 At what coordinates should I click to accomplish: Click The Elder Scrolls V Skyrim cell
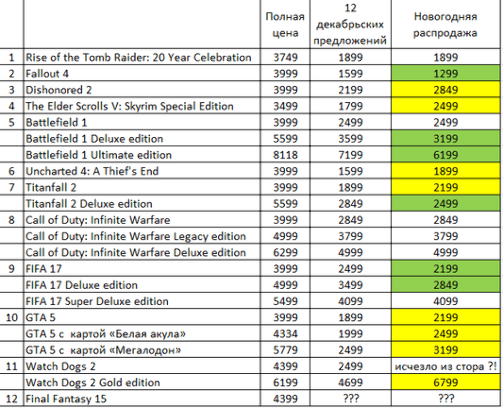tap(142, 106)
